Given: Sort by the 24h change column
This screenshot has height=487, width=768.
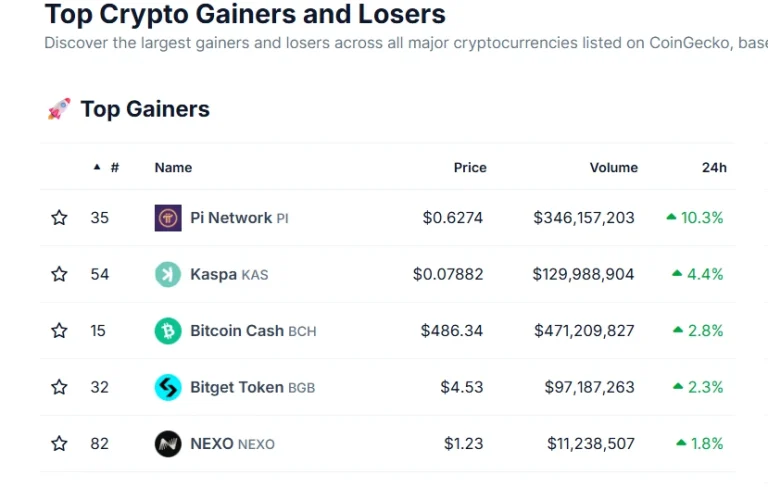Looking at the screenshot, I should click(714, 167).
